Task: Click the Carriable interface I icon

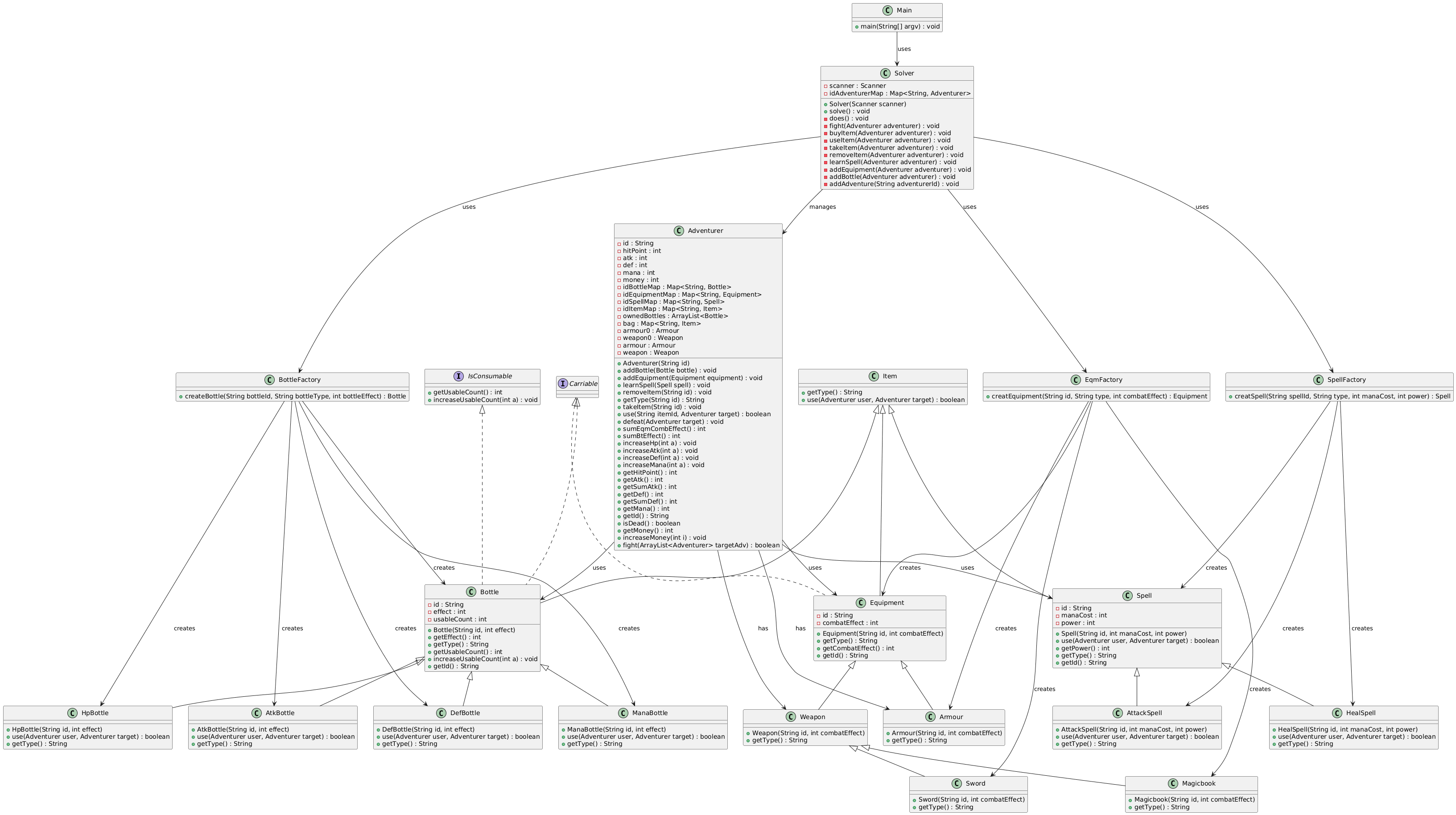Action: click(x=563, y=384)
